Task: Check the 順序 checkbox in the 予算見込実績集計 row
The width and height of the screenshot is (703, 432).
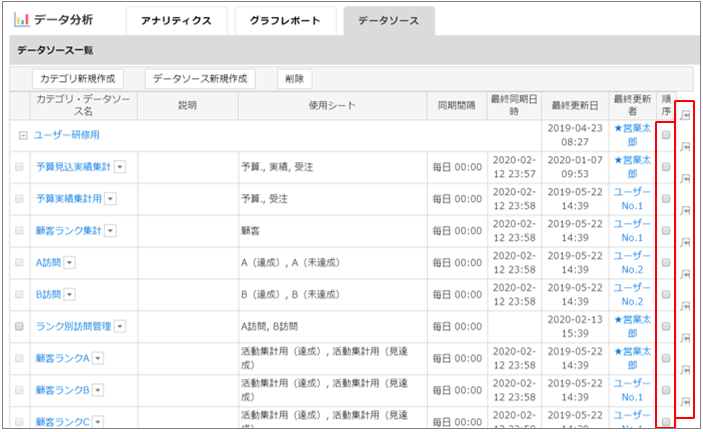Action: (666, 167)
